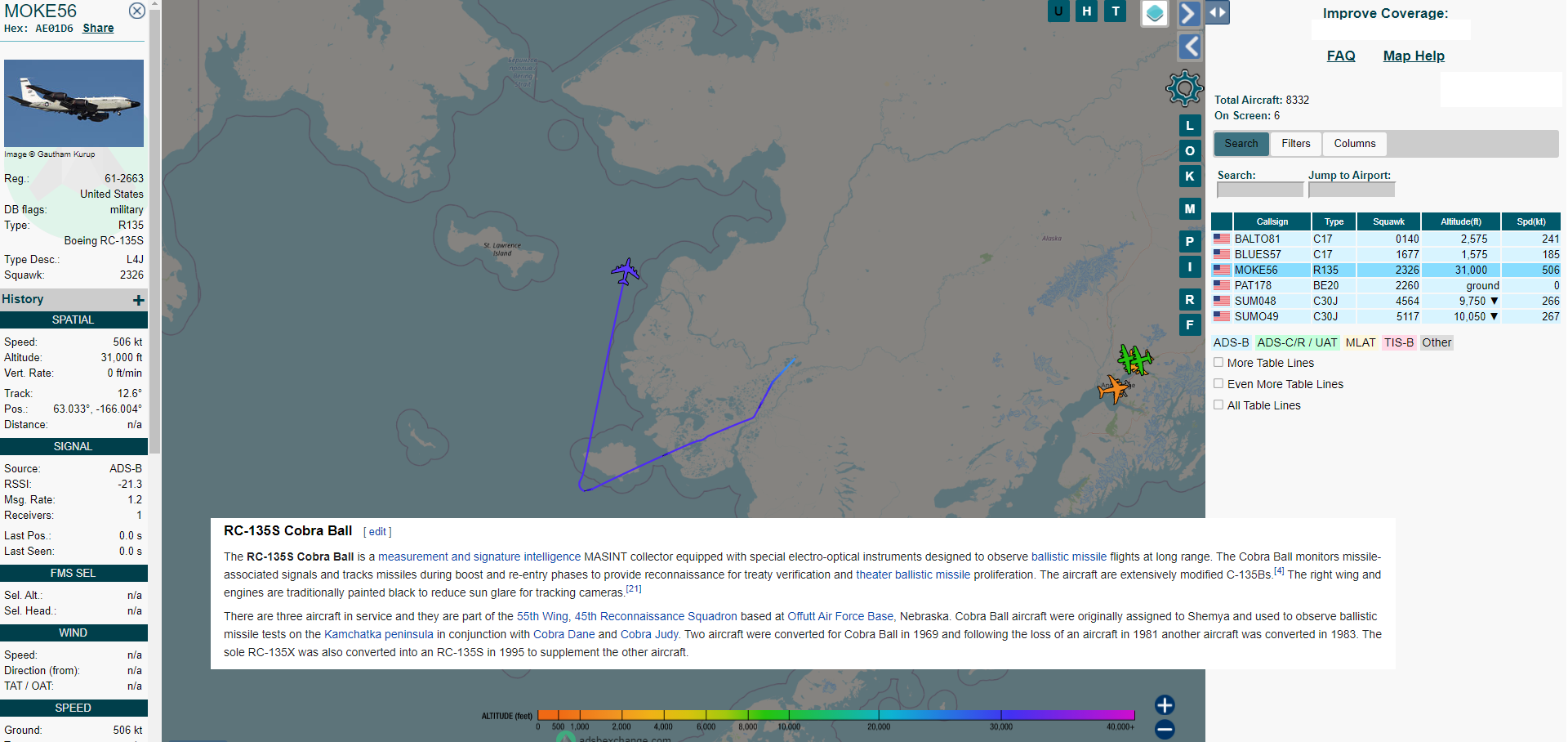
Task: Select the orange aircraft icon on map
Action: 1113,389
